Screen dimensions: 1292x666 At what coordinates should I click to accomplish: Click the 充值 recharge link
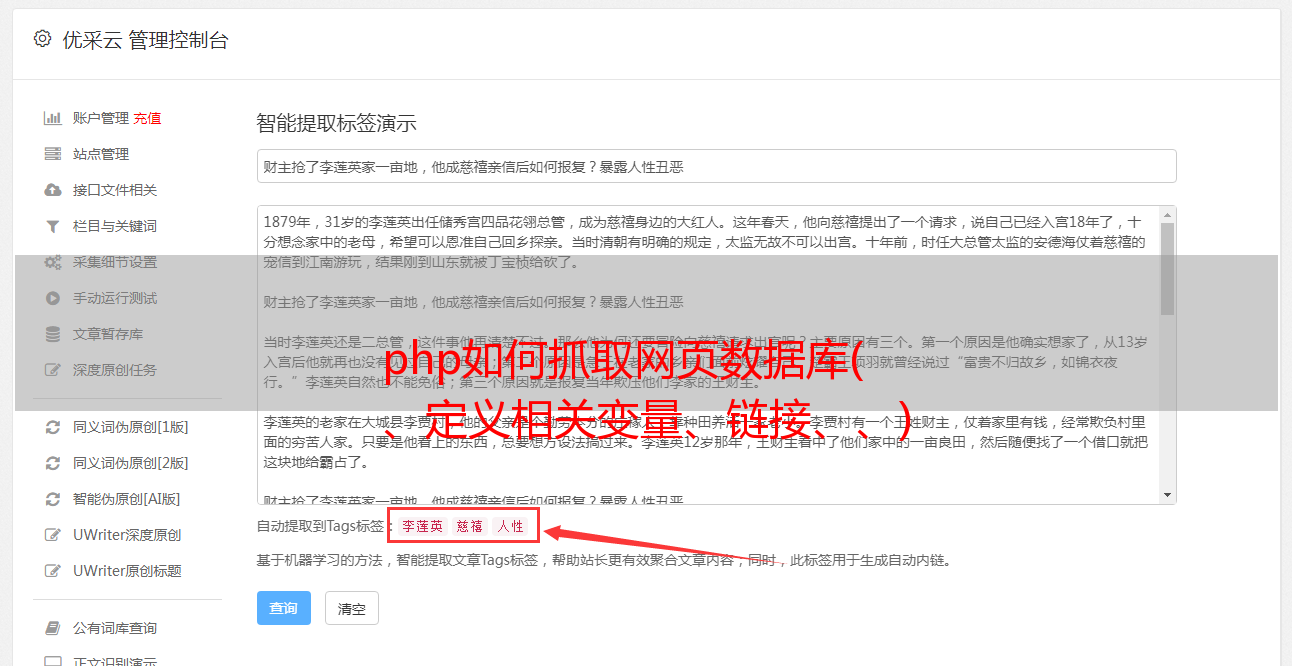147,118
